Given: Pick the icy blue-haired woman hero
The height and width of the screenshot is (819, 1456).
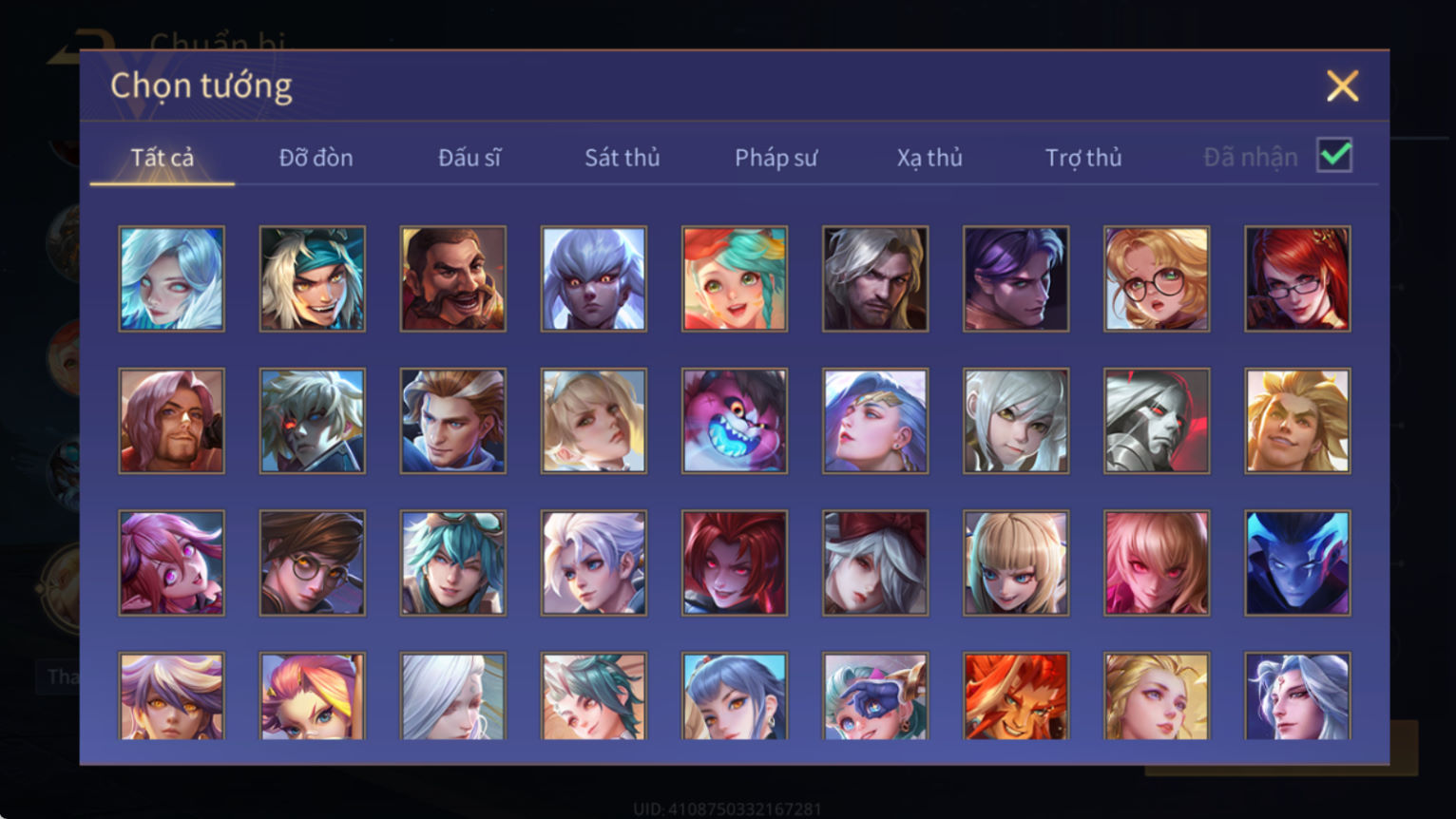Looking at the screenshot, I should [x=172, y=278].
